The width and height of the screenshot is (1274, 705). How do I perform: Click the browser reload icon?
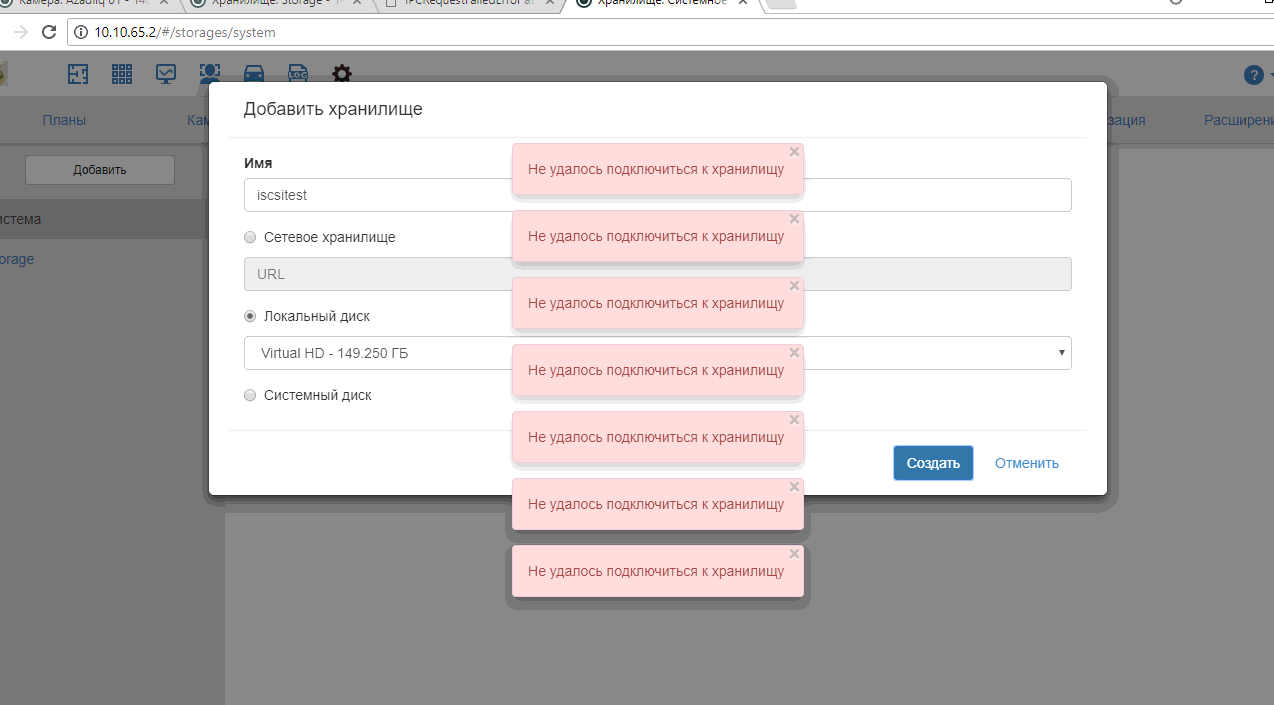(x=49, y=32)
